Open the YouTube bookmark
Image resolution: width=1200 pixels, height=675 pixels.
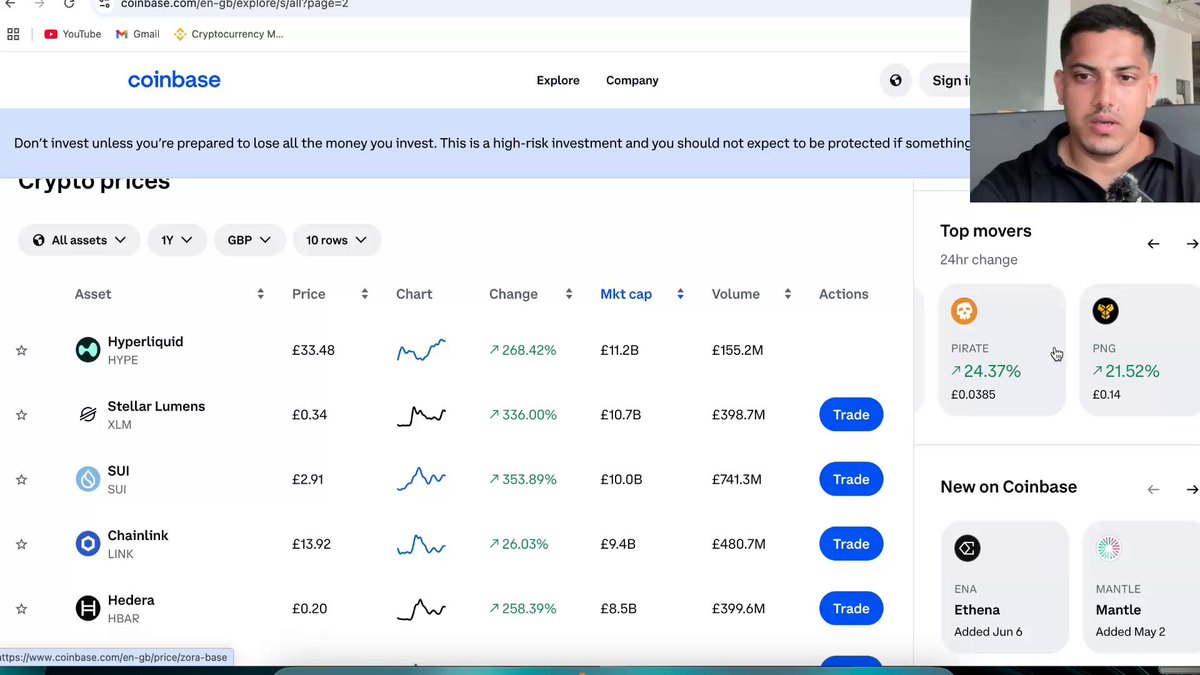73,34
